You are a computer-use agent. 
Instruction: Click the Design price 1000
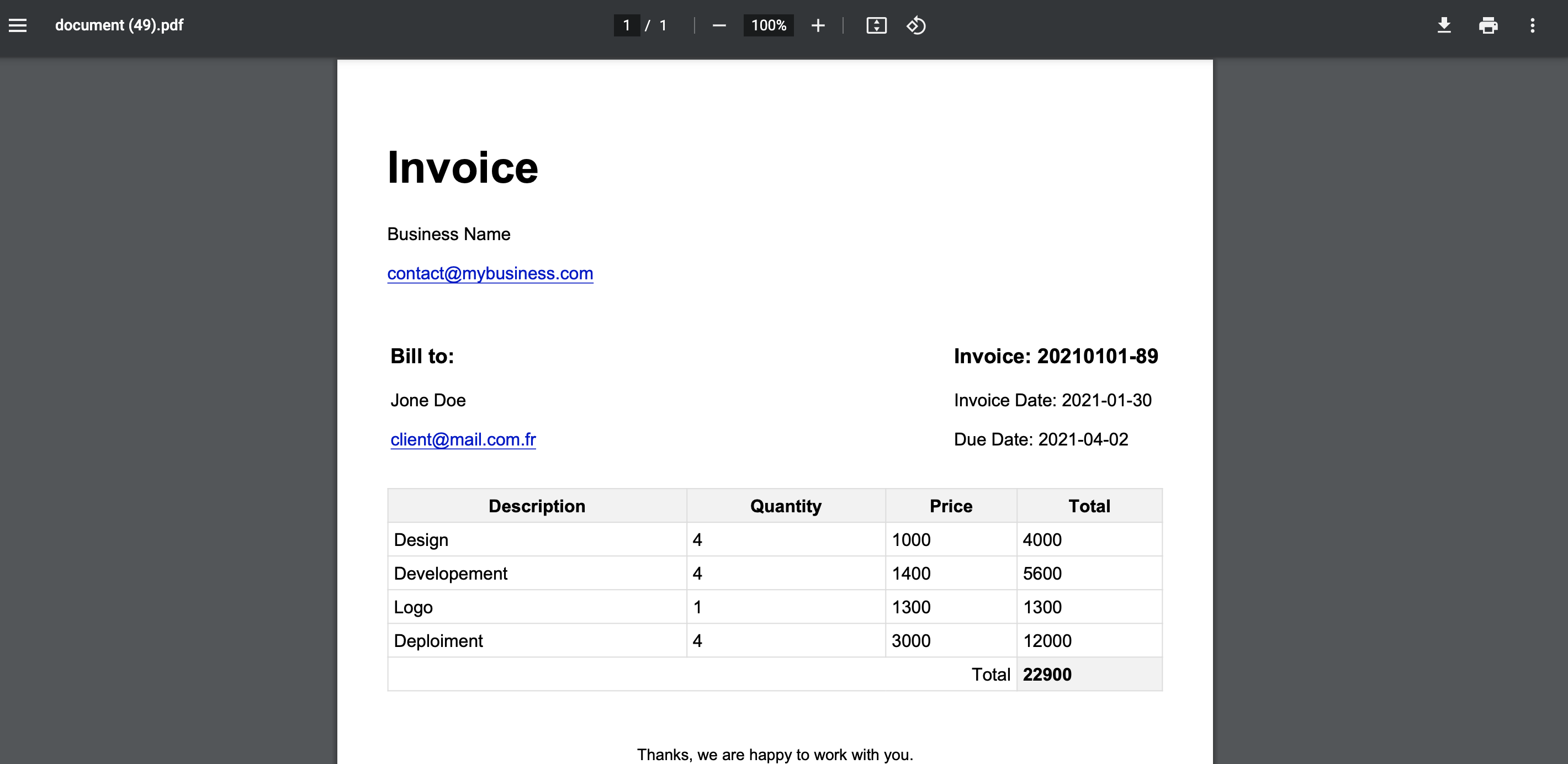[911, 539]
